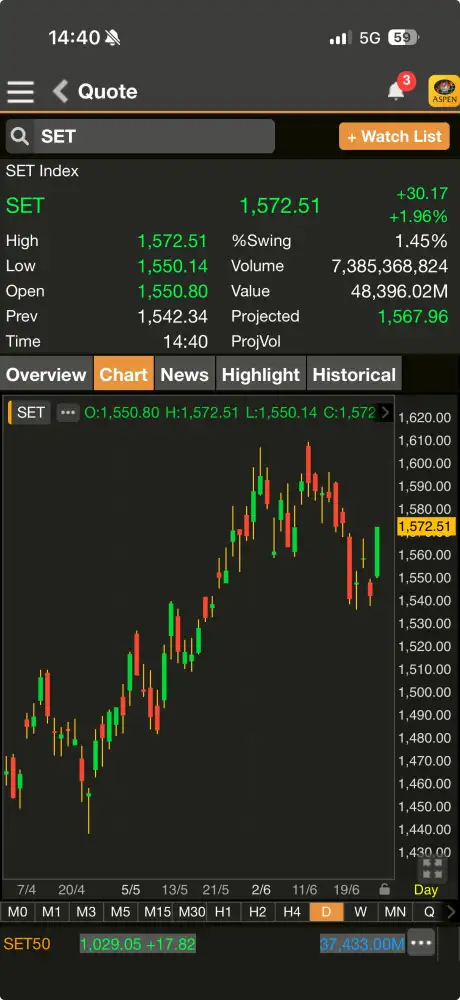Select H2 timeframe

pyautogui.click(x=258, y=912)
